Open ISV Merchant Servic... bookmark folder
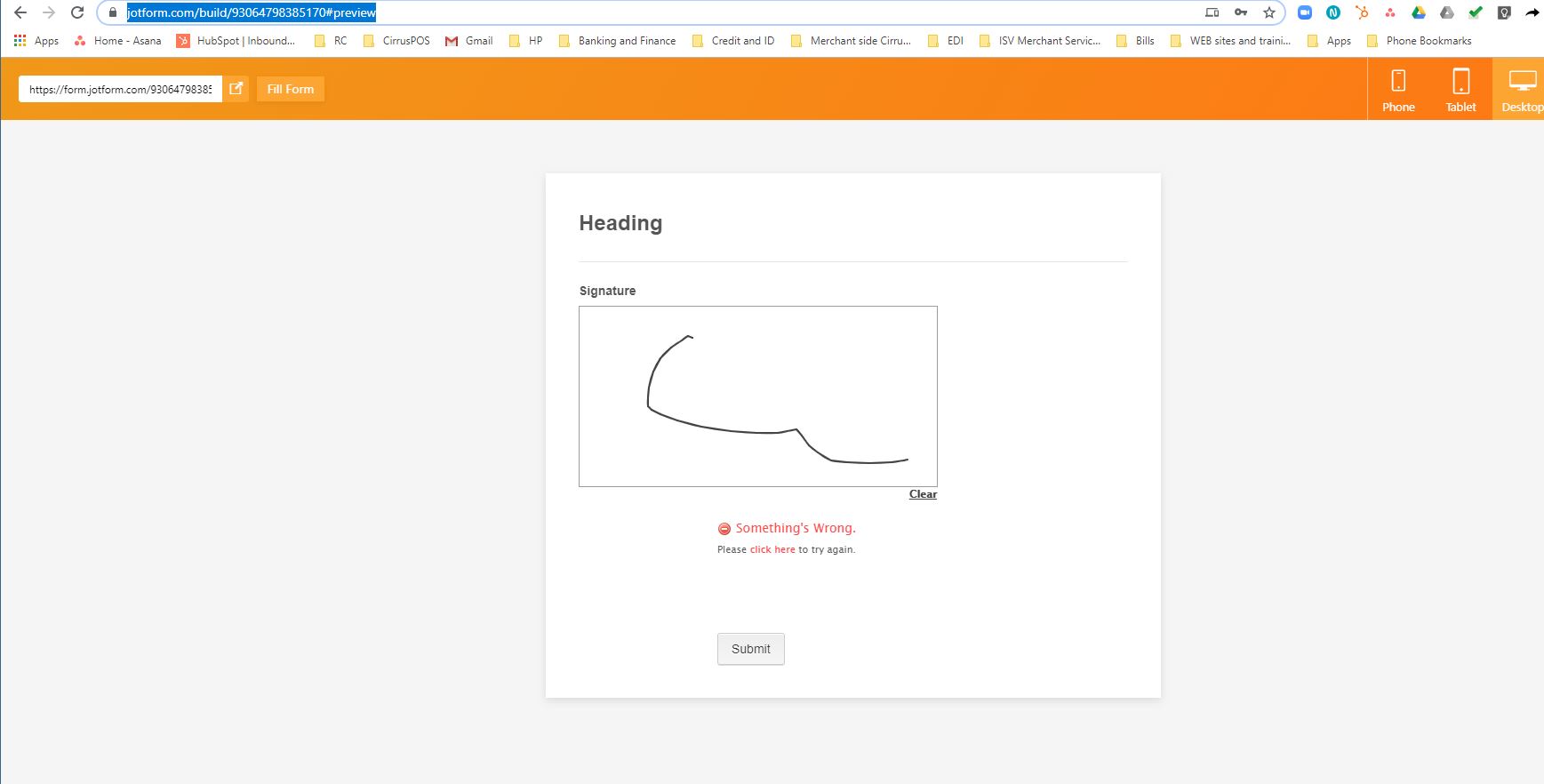This screenshot has width=1544, height=784. coord(1040,41)
